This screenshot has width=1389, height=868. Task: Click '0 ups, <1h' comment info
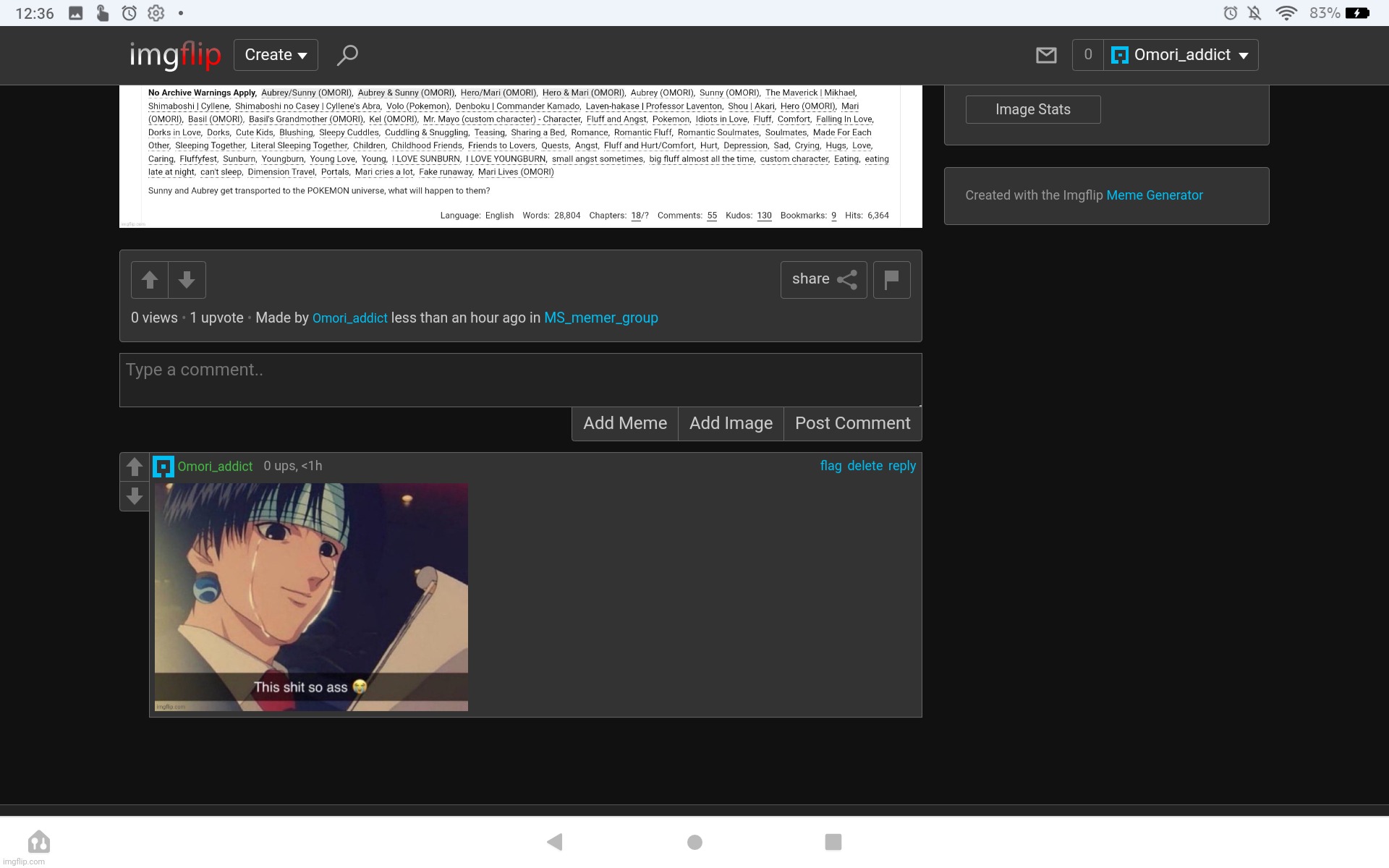tap(293, 466)
